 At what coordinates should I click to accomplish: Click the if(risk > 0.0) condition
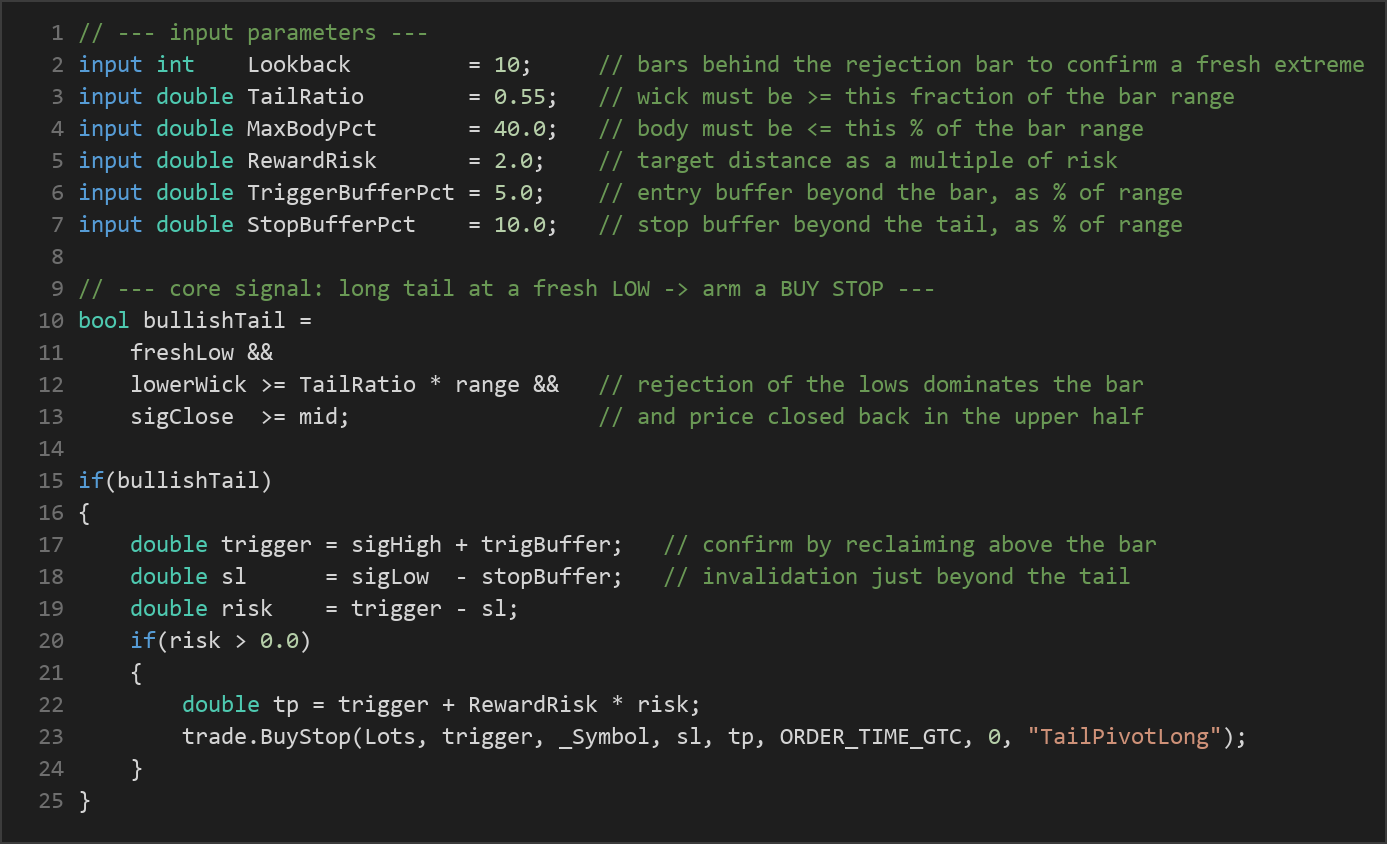pos(221,641)
